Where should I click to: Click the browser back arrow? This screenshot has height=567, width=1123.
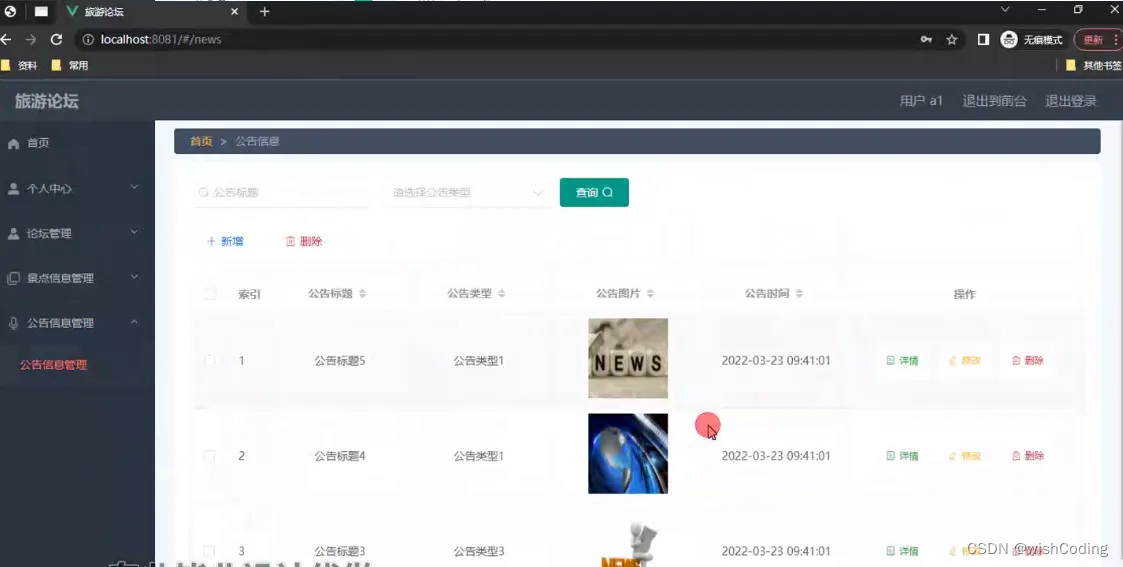point(6,39)
